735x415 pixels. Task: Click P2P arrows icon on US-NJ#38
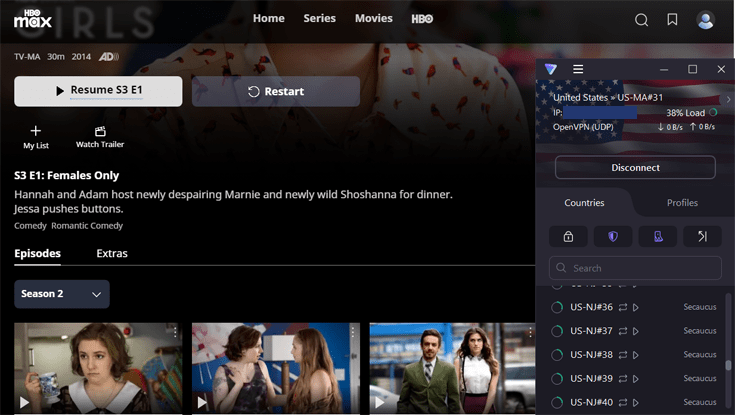(622, 355)
